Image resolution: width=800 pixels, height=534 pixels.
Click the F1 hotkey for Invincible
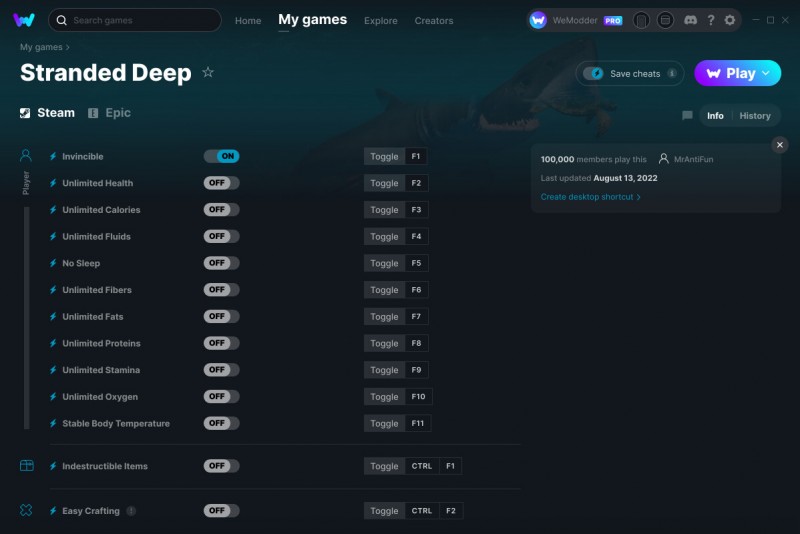pyautogui.click(x=416, y=156)
